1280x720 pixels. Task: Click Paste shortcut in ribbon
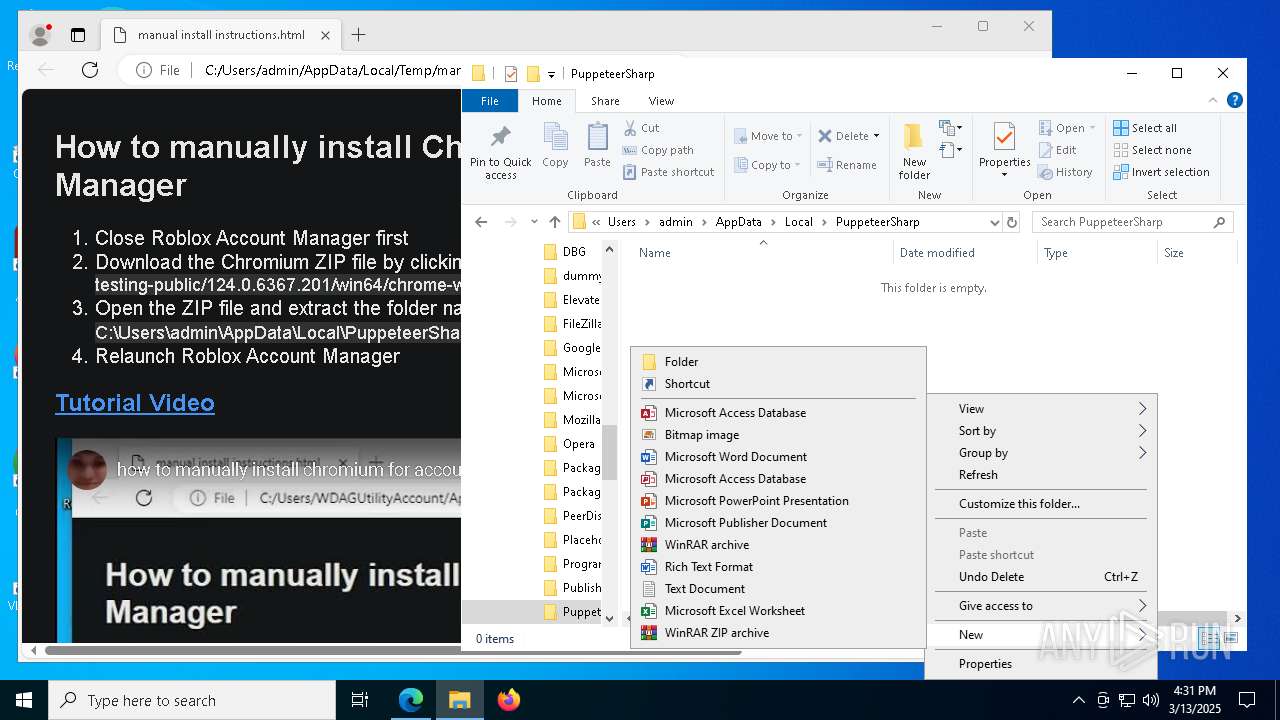tap(668, 172)
